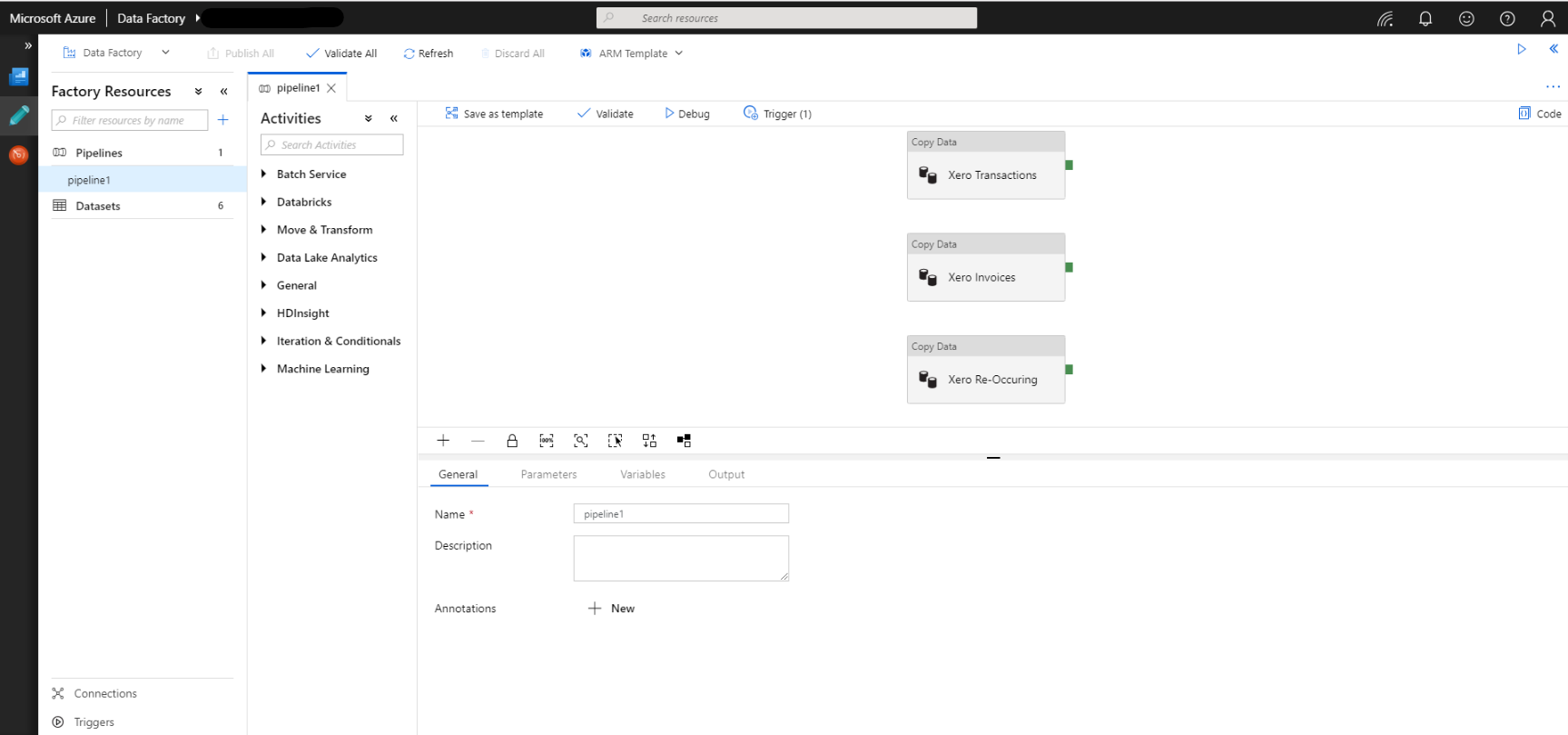Image resolution: width=1568 pixels, height=735 pixels.
Task: Click the Xero Invoices activity icon
Action: tap(928, 277)
